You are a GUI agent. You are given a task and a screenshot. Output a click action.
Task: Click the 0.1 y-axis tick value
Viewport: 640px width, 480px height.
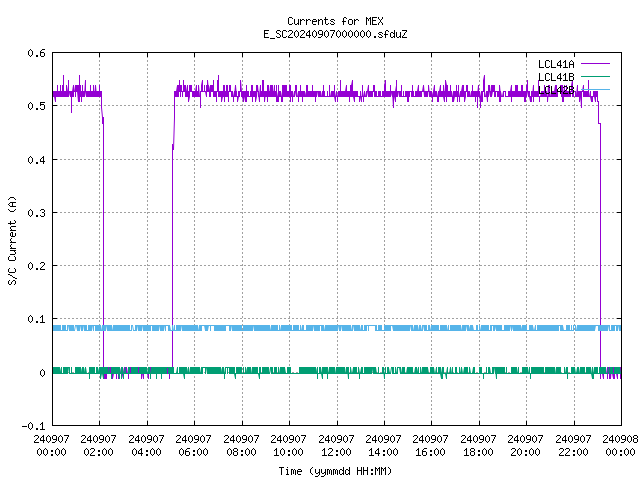(36, 319)
